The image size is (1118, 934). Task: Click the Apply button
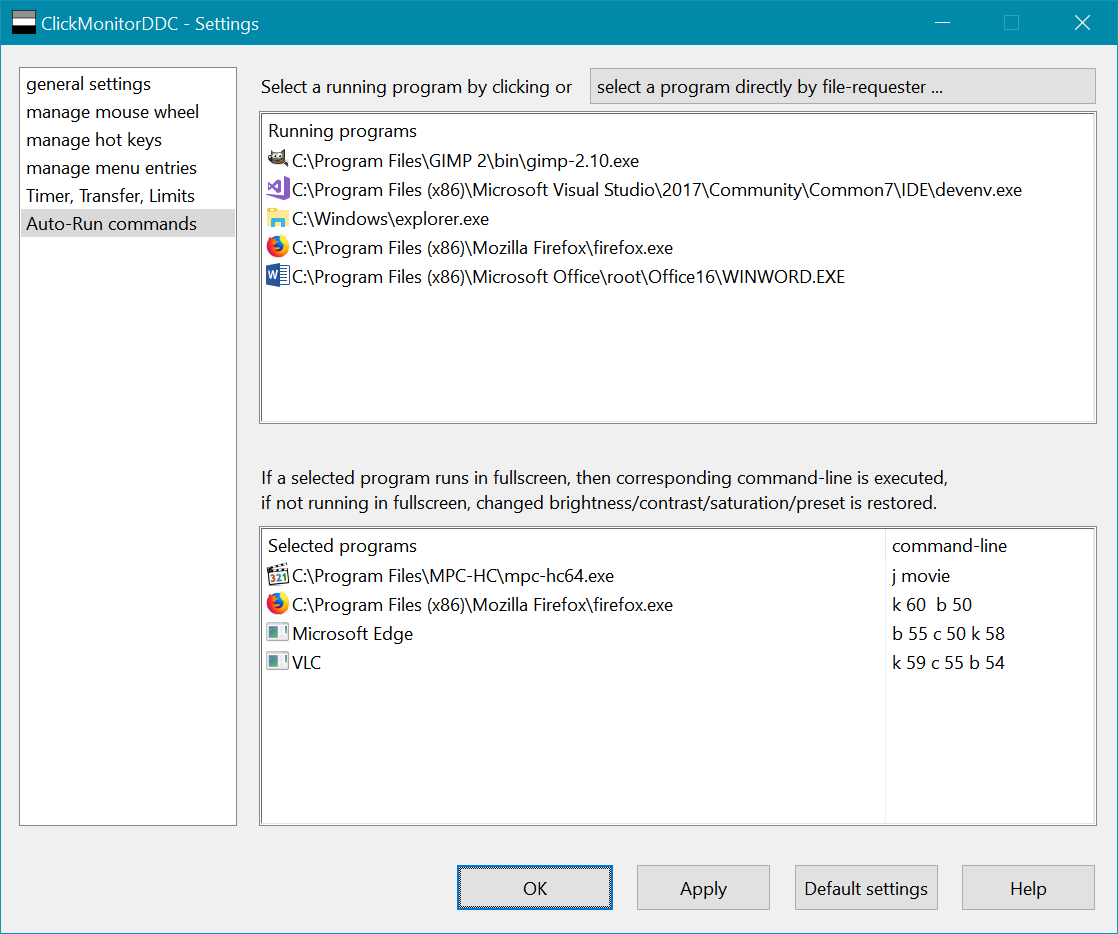point(703,888)
